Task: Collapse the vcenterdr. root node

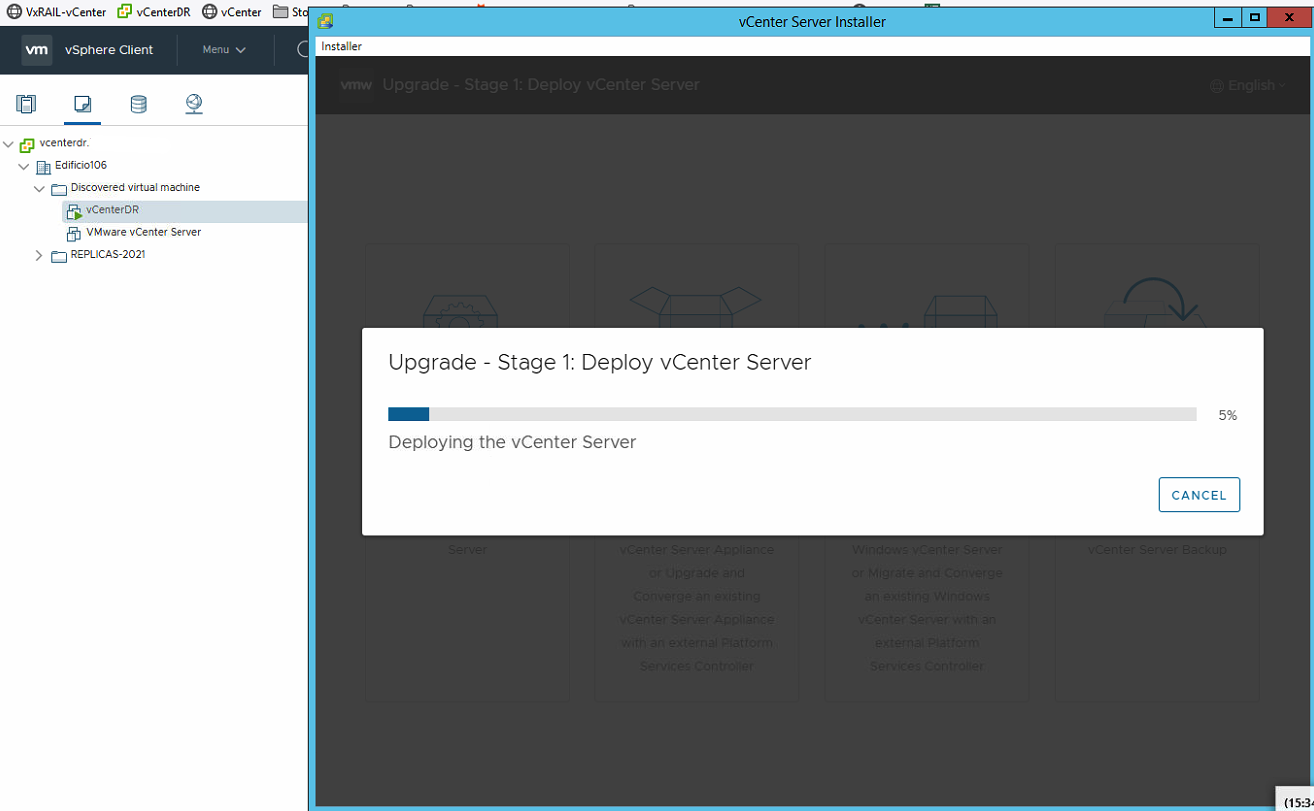Action: tap(9, 144)
